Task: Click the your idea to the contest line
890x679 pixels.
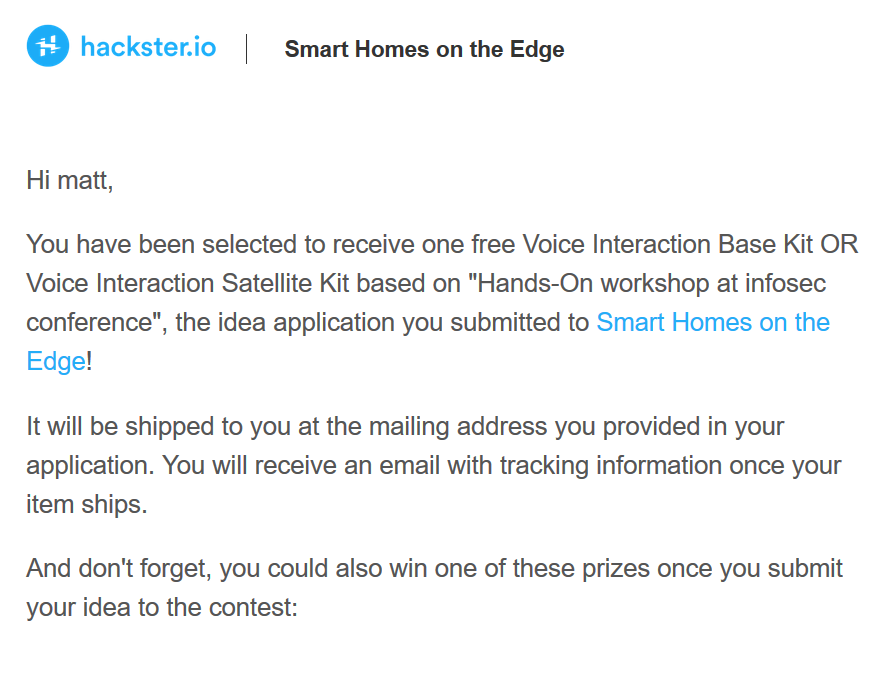Action: 162,607
